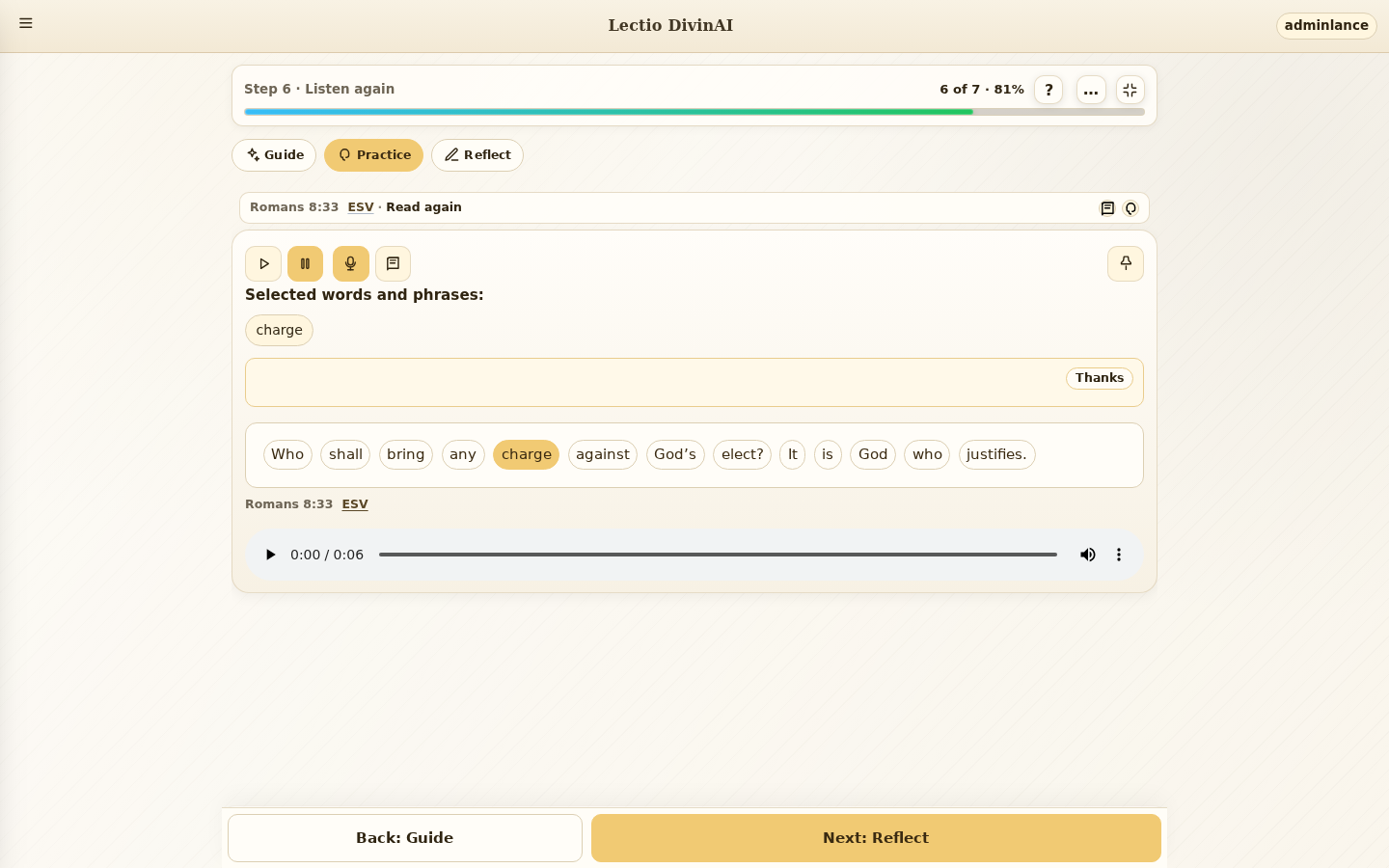Open the help question mark button
This screenshot has height=868, width=1389.
[1049, 90]
